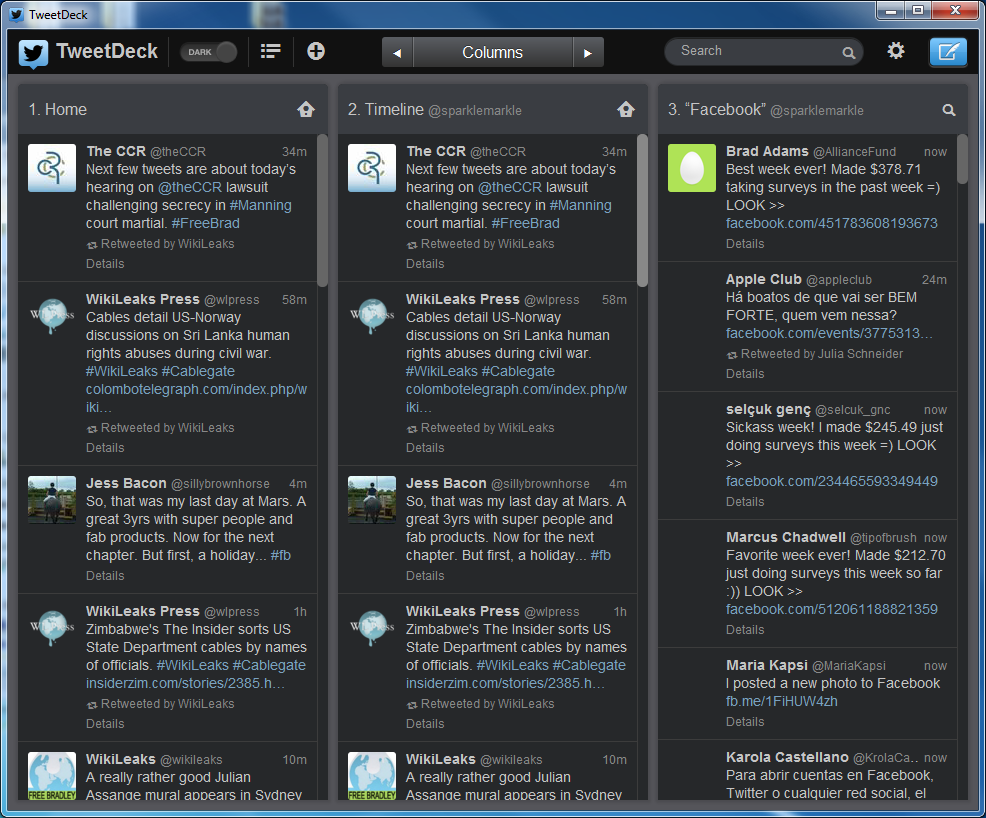
Task: Click the WikiLeaks Press profile avatar
Action: point(51,317)
